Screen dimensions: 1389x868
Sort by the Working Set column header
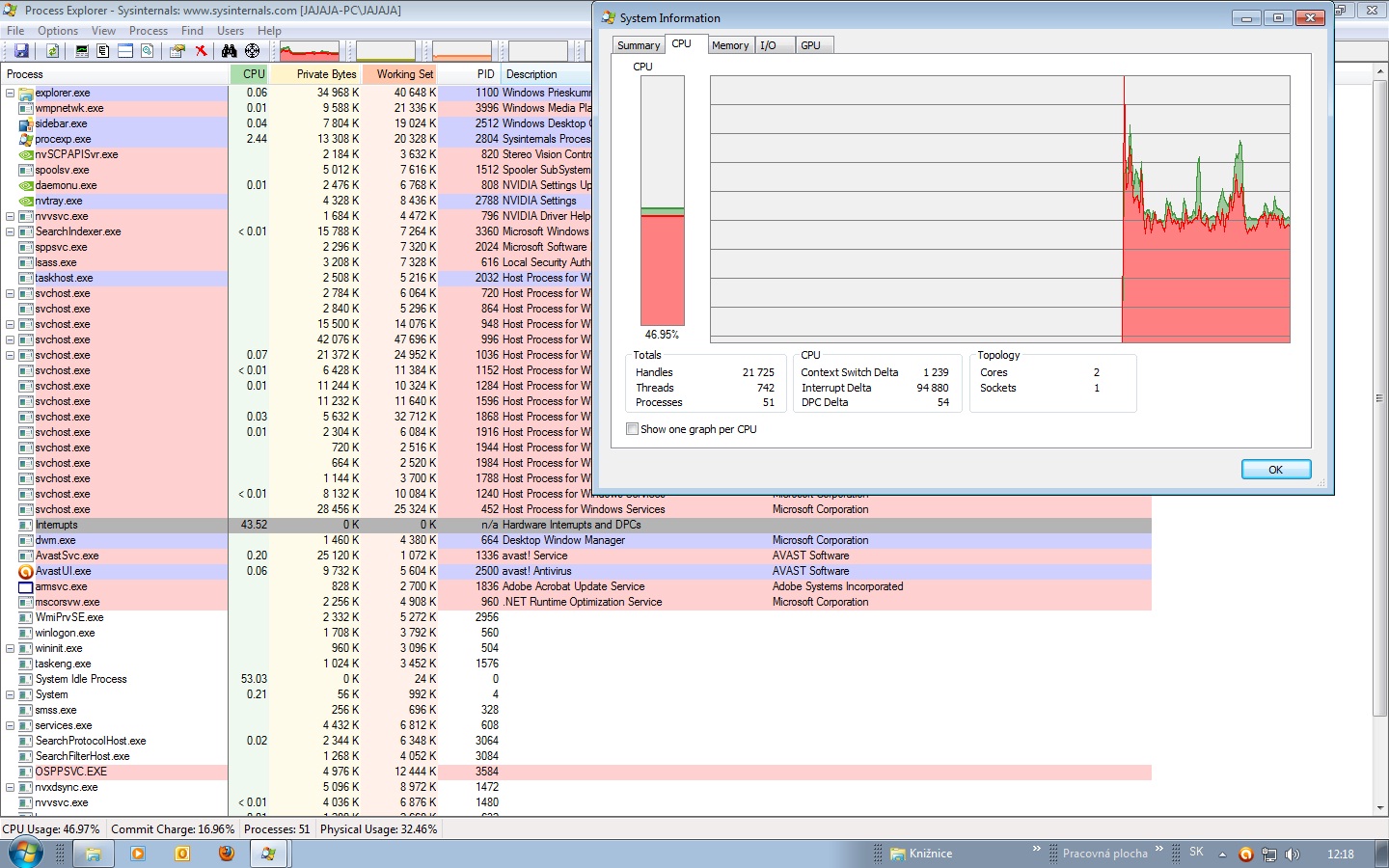(400, 74)
